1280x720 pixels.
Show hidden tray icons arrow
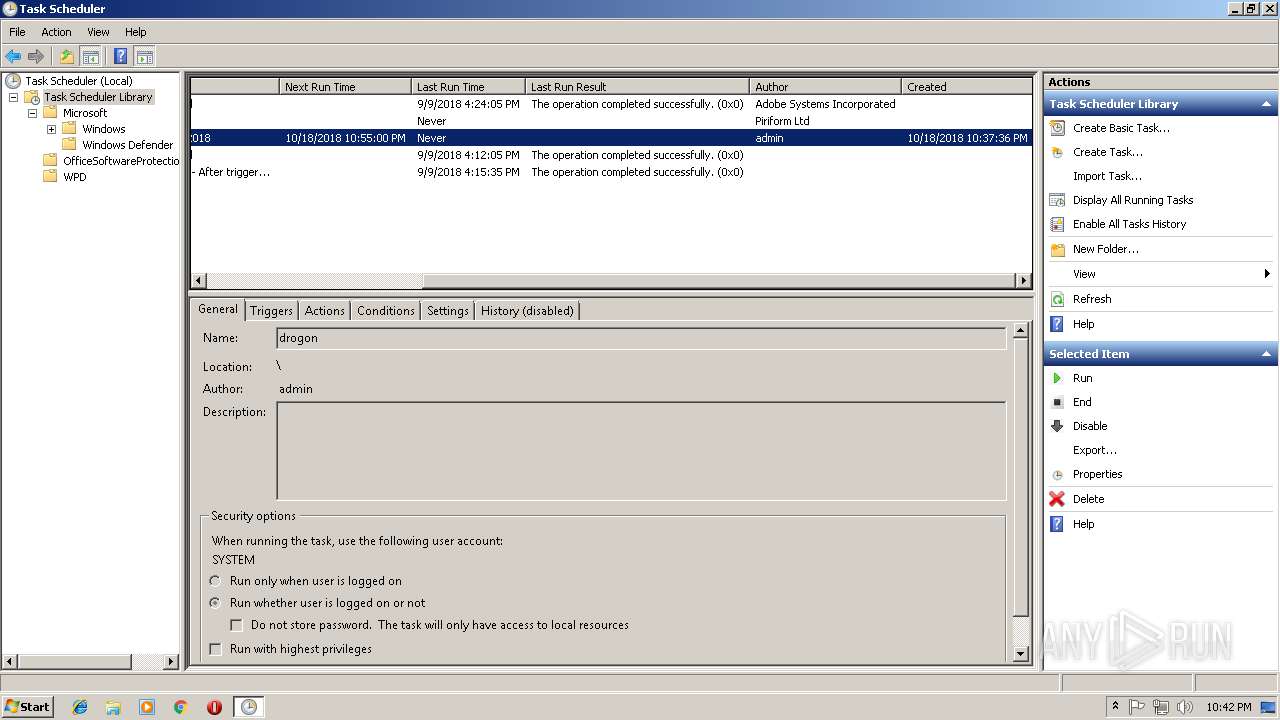(1115, 707)
